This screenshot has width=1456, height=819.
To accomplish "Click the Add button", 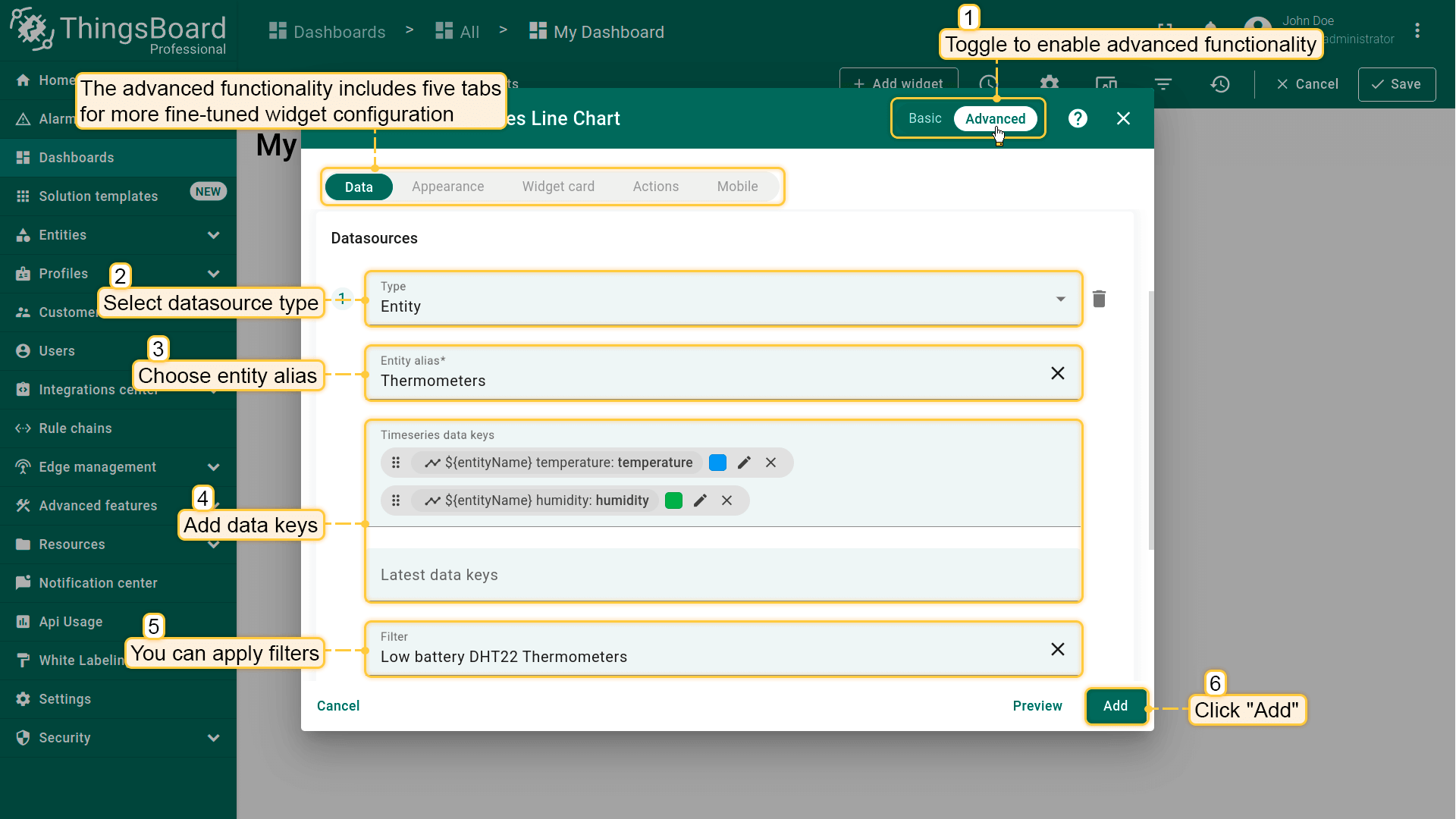I will [x=1115, y=706].
